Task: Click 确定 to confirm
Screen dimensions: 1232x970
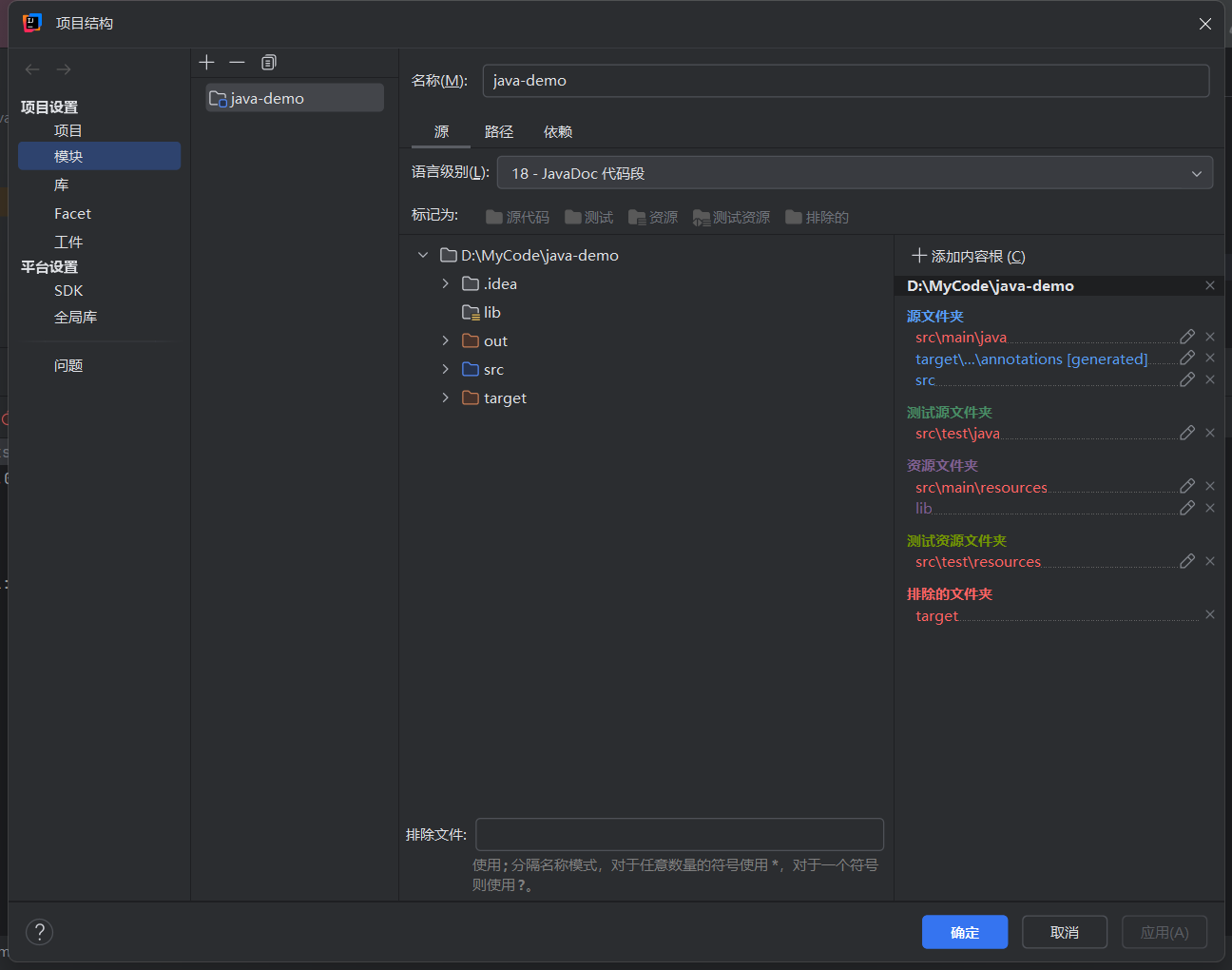Action: pos(965,932)
